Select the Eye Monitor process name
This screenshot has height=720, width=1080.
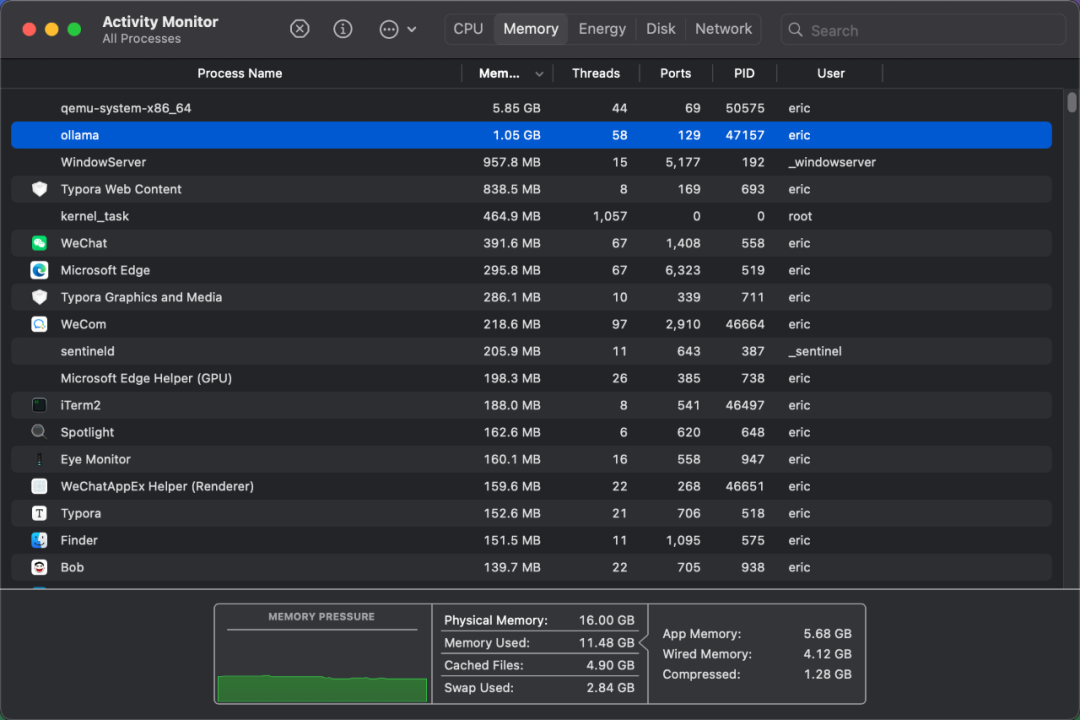[95, 459]
